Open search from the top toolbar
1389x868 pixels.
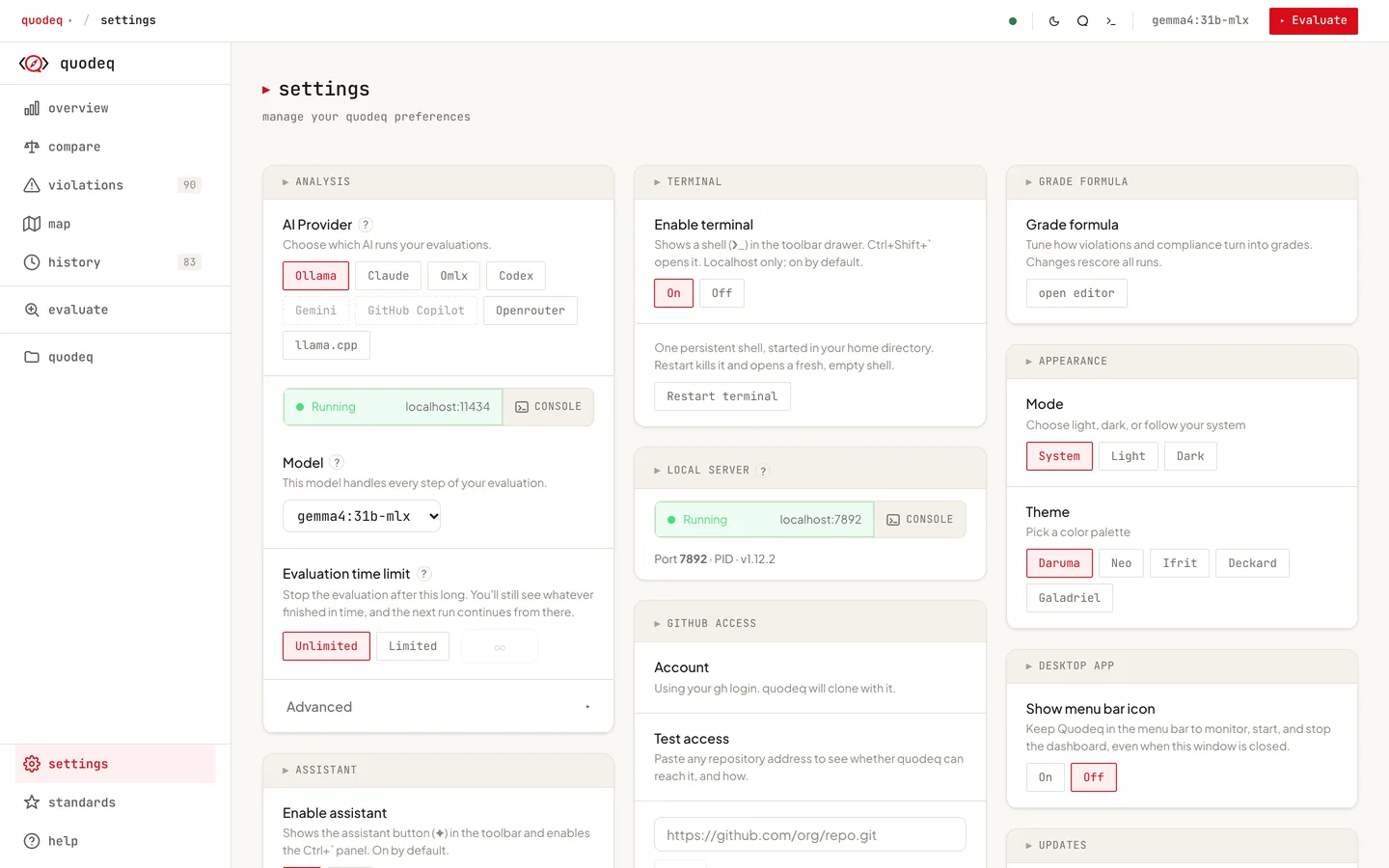[1083, 20]
